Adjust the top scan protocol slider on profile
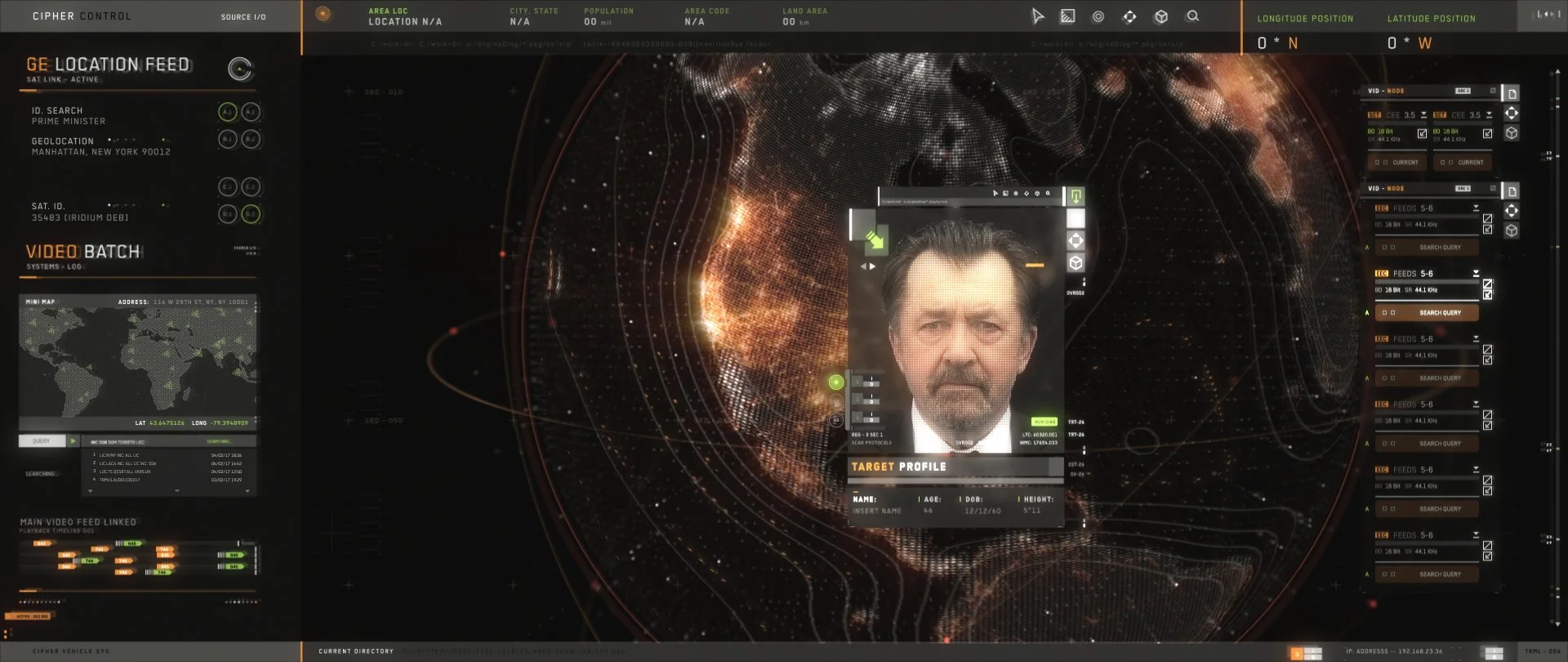 [x=866, y=382]
